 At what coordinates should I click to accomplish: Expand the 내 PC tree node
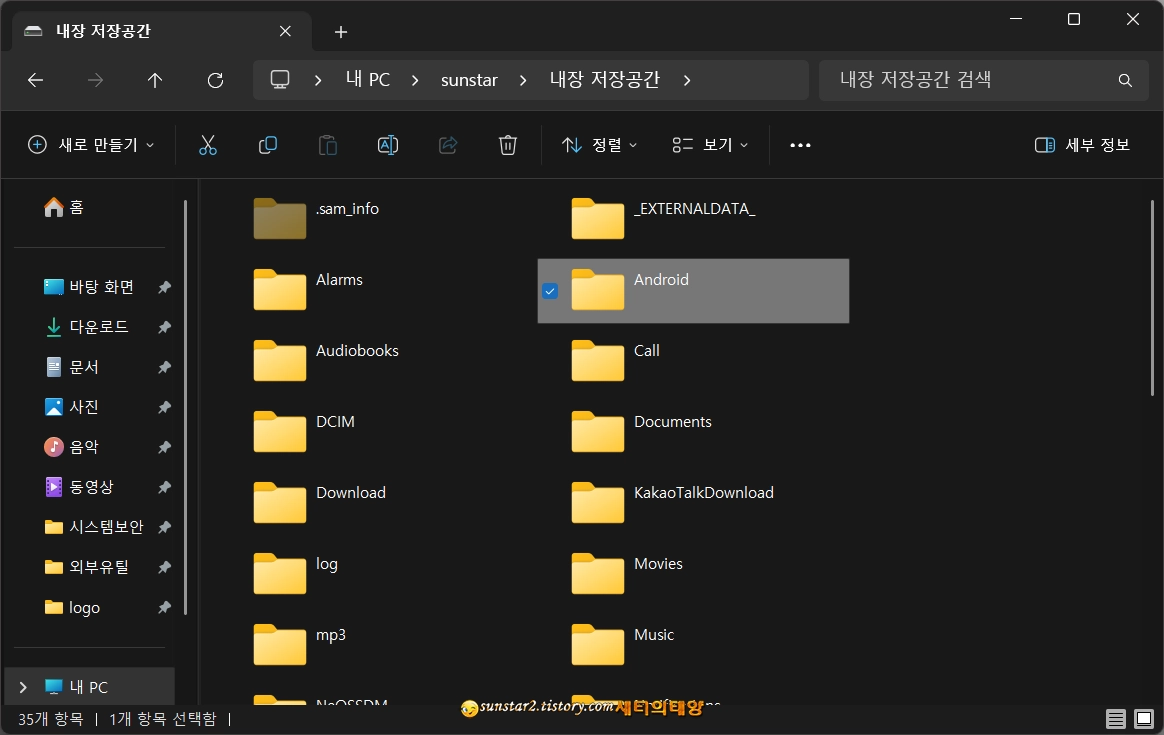[x=23, y=687]
